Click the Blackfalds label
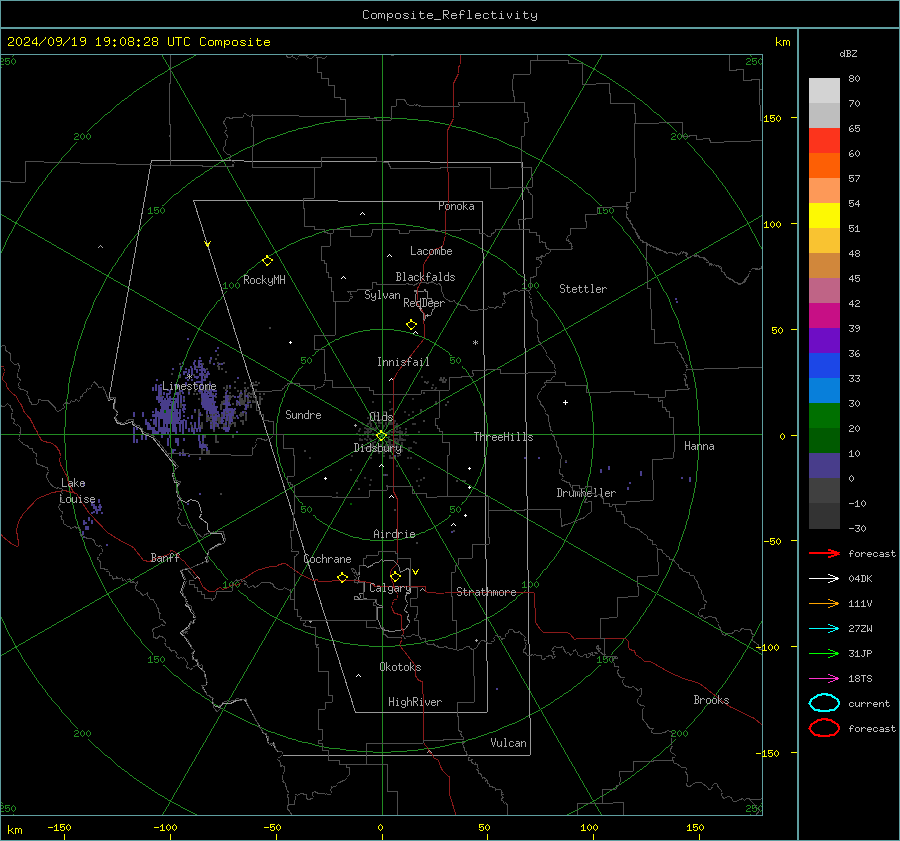This screenshot has width=900, height=841. click(x=425, y=277)
